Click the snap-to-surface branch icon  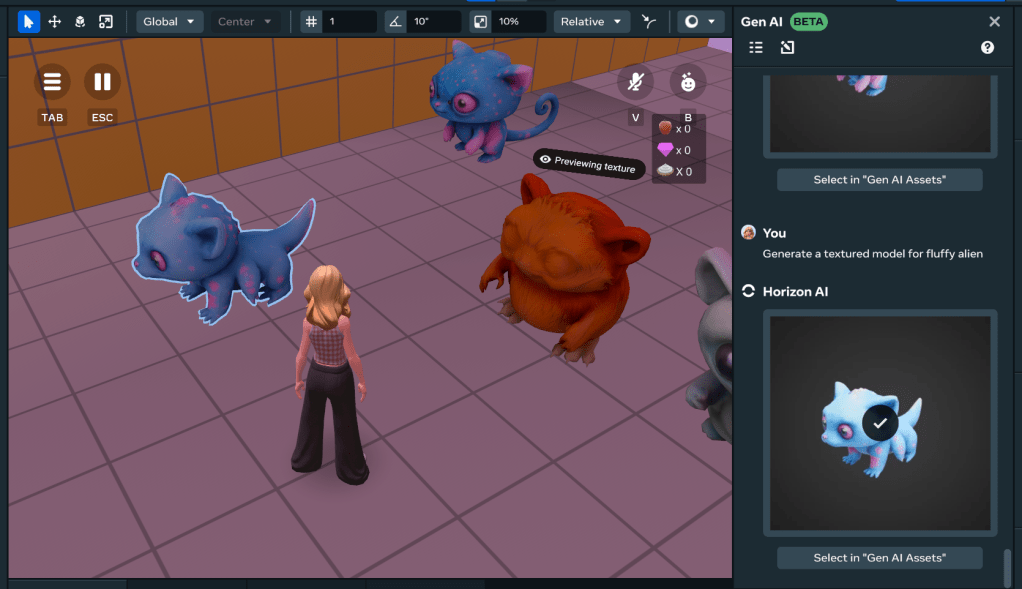click(x=651, y=21)
